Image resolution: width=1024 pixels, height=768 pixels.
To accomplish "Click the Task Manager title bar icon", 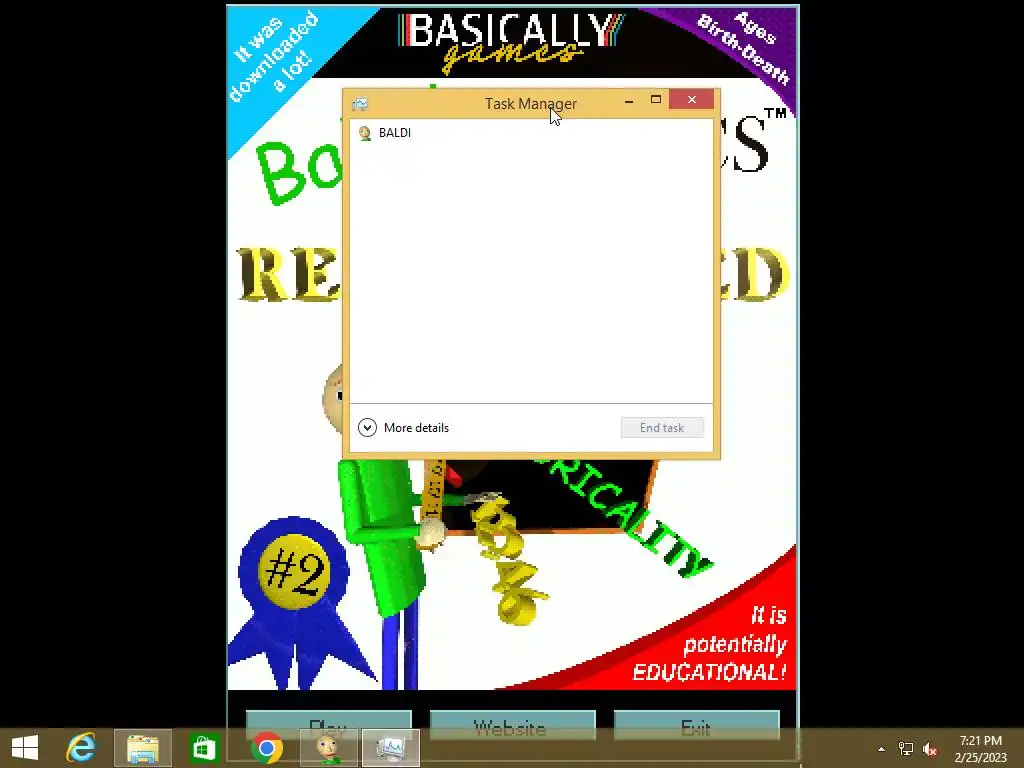I will pyautogui.click(x=360, y=104).
